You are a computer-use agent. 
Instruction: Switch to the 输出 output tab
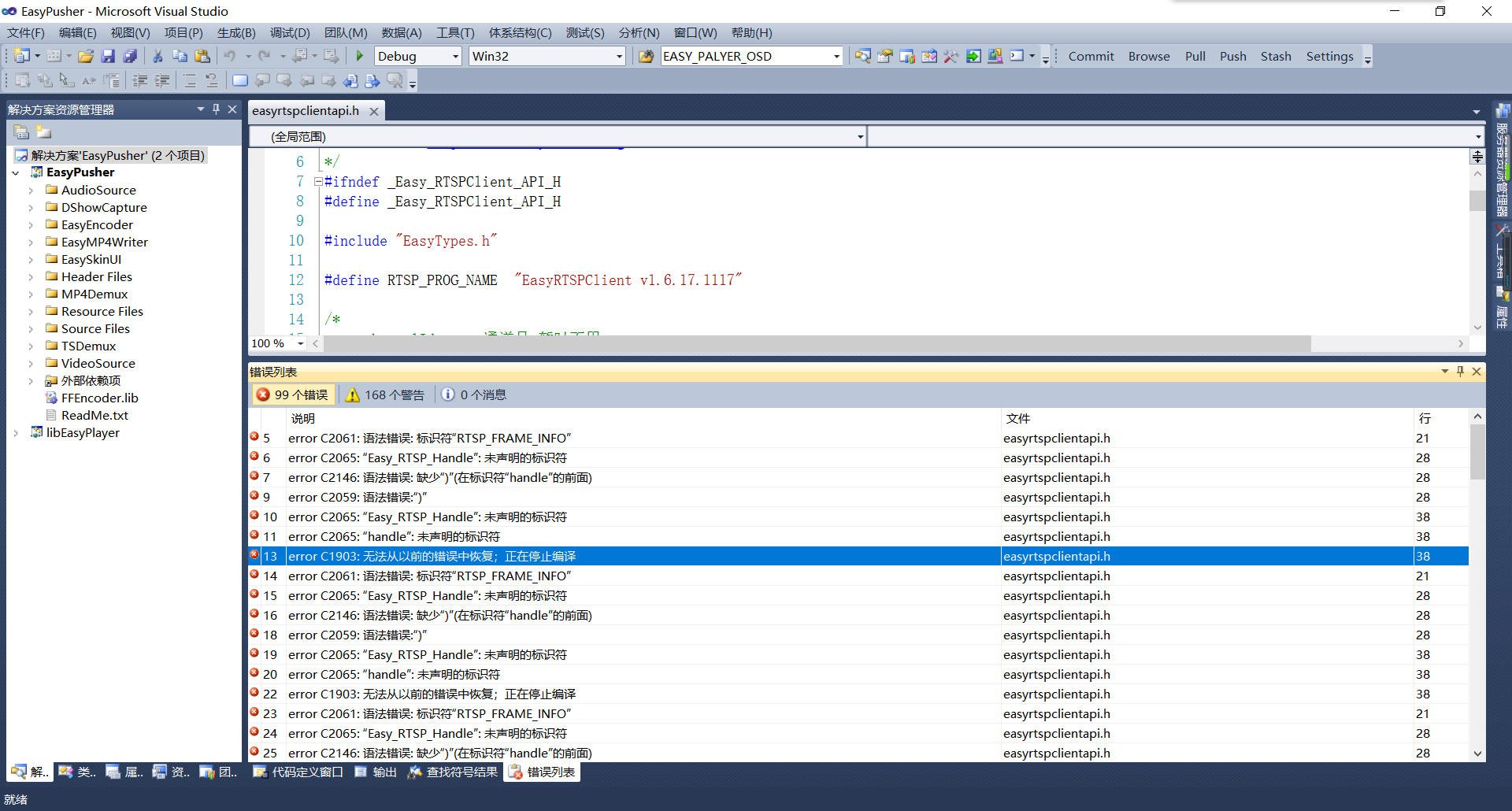[376, 772]
